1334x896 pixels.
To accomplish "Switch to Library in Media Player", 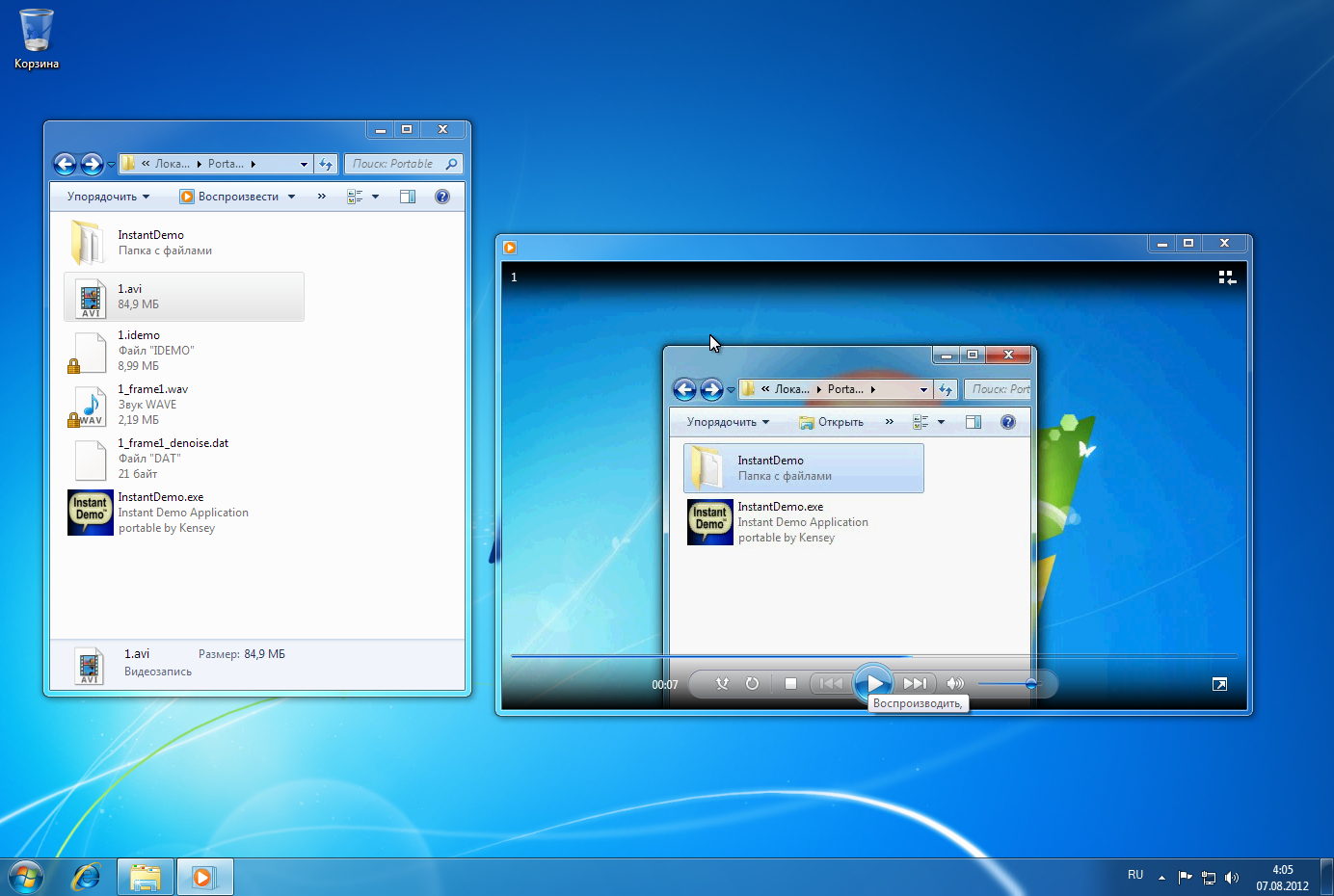I will coord(1227,277).
